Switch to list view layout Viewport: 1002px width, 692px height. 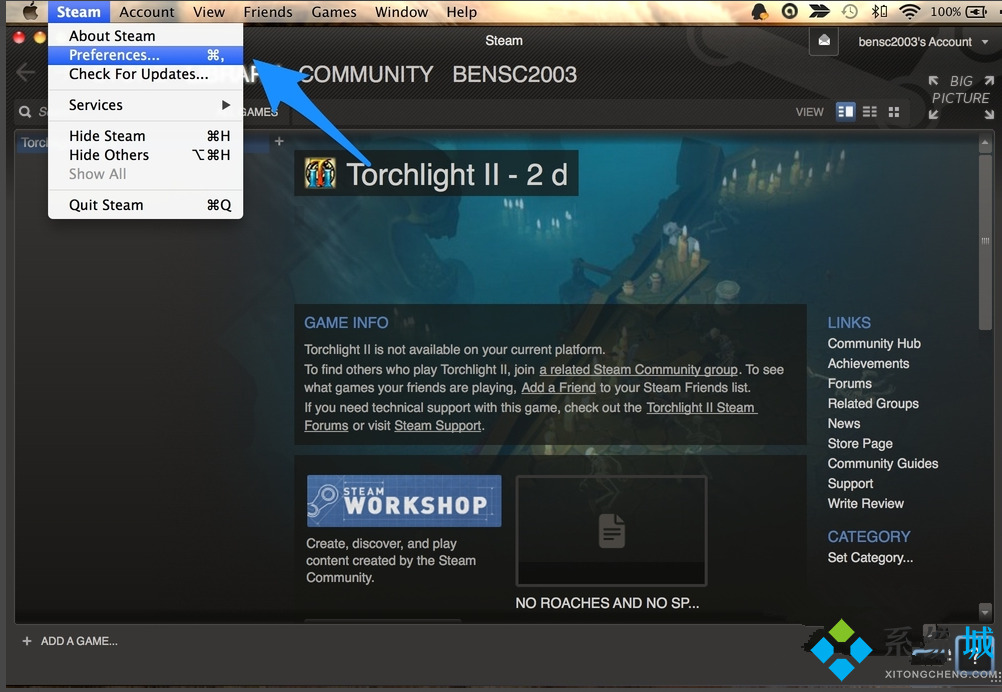click(870, 112)
